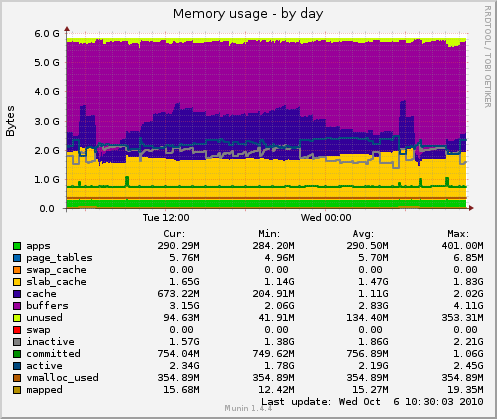Image resolution: width=497 pixels, height=419 pixels.
Task: Click the yellow slab_cache legend swatch
Action: [x=17, y=282]
